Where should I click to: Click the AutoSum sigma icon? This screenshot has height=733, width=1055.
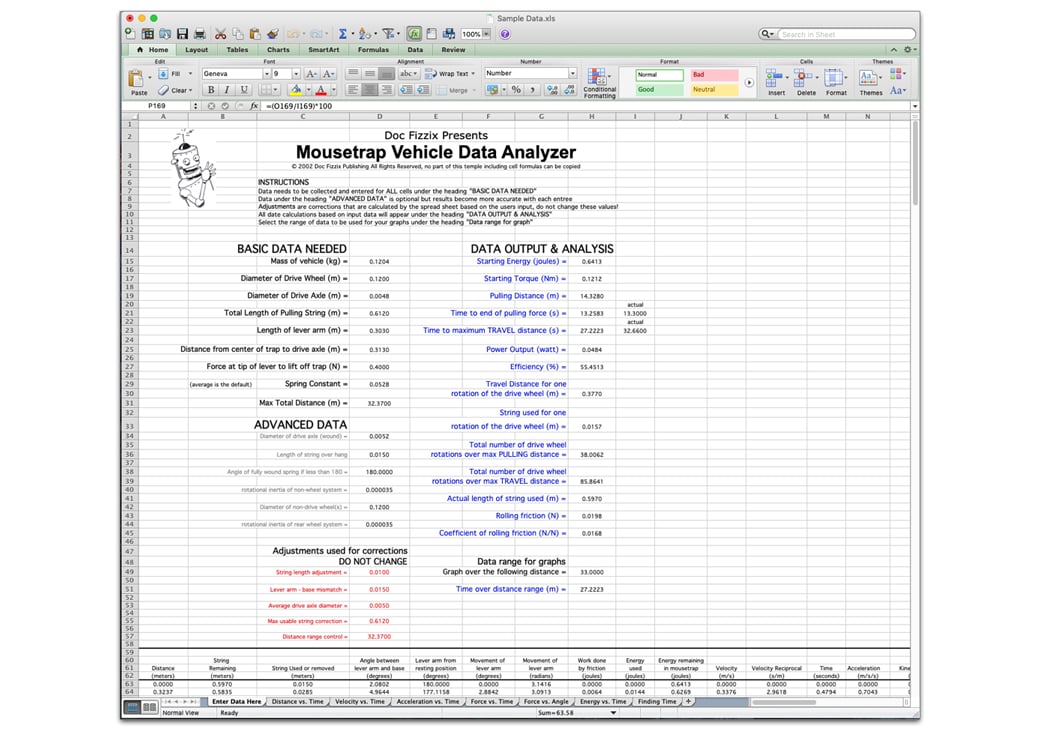click(342, 34)
